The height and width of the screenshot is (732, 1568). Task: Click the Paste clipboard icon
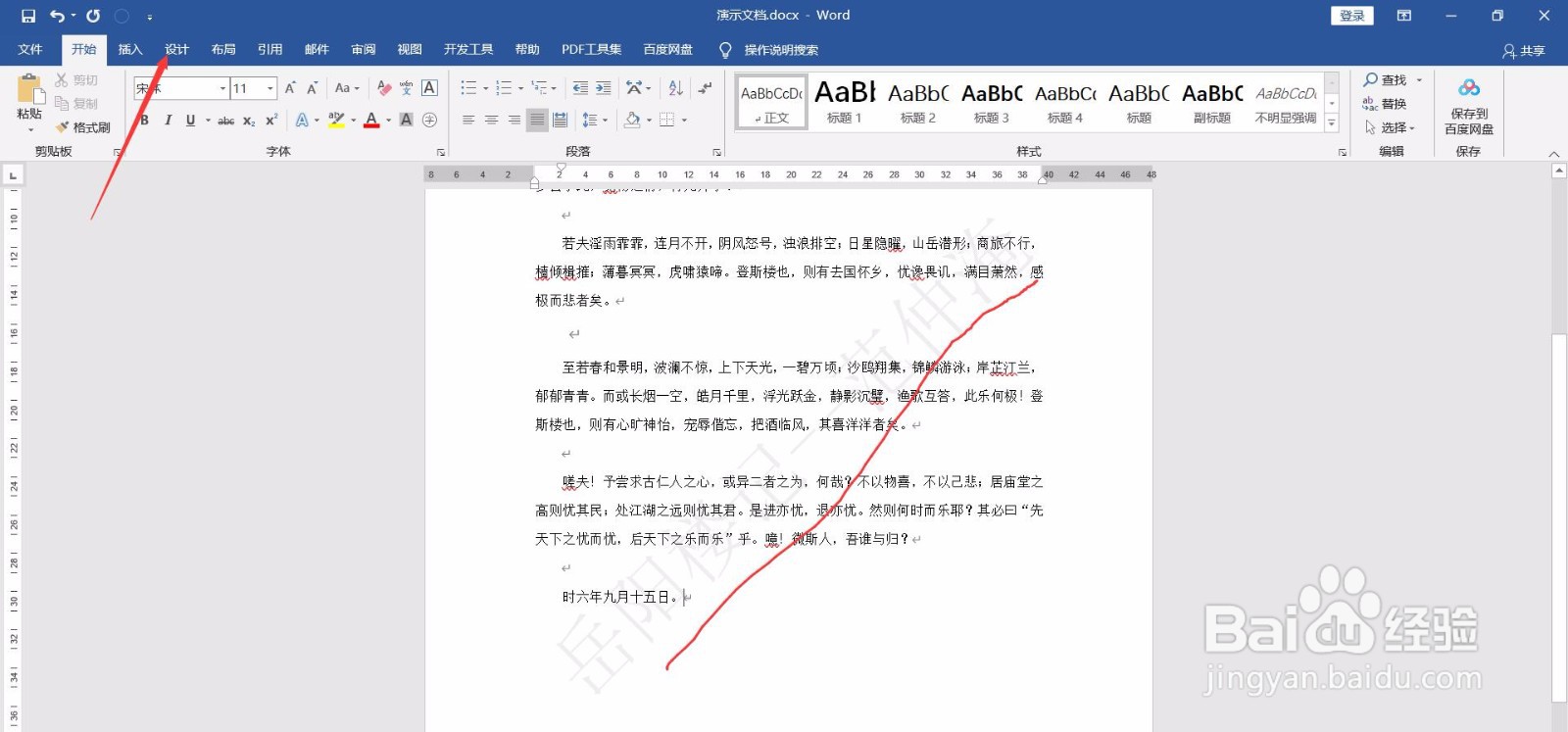[x=30, y=91]
